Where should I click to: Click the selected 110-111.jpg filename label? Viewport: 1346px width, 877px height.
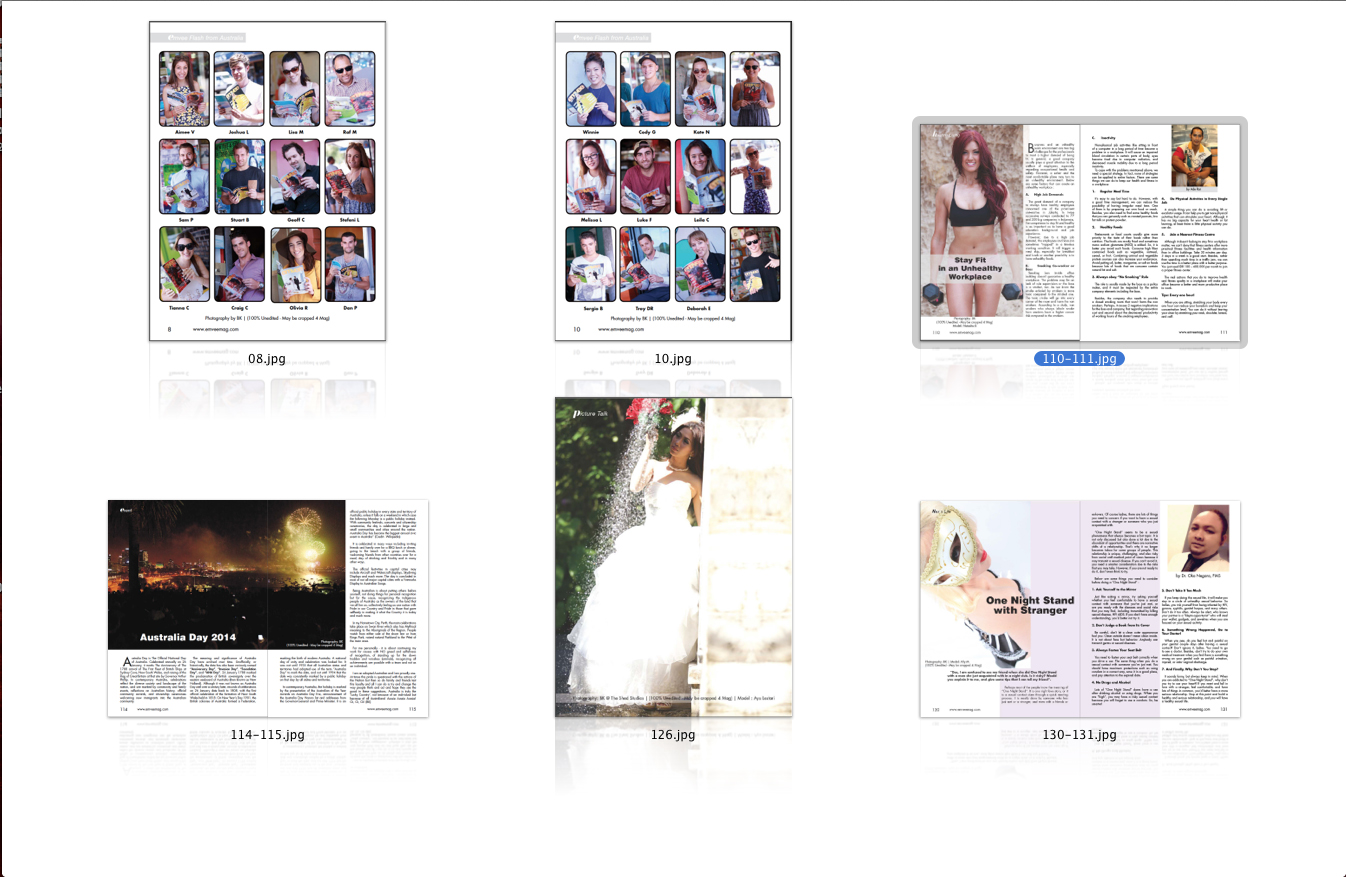tap(1079, 358)
